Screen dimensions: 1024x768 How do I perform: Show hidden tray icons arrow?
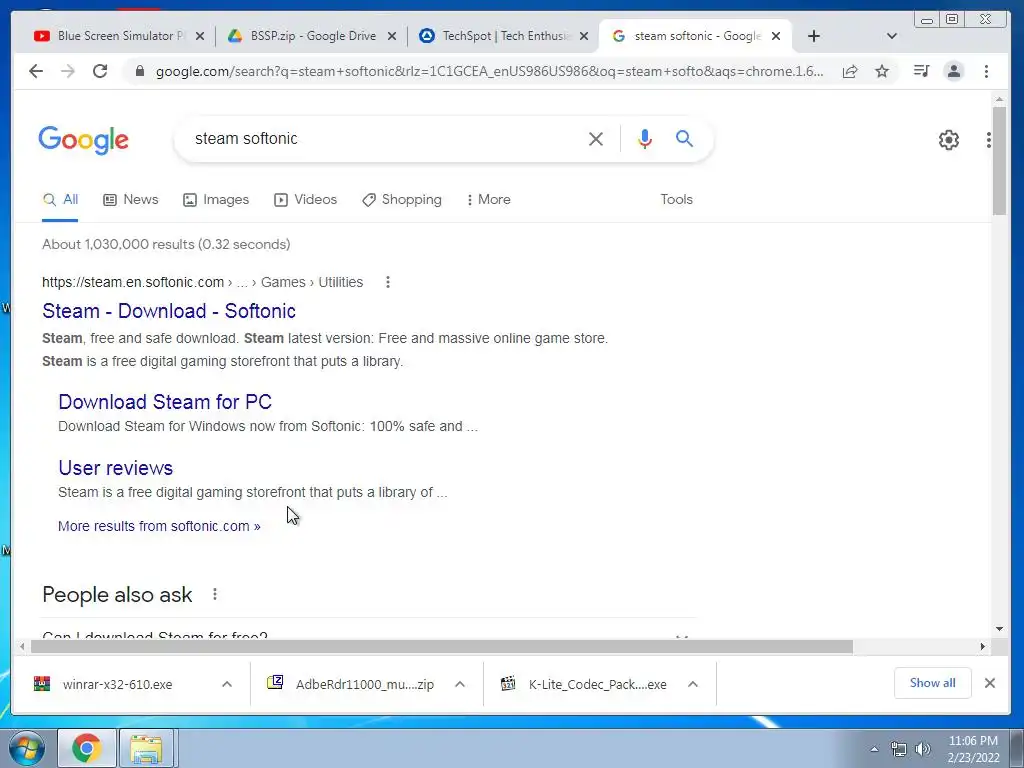click(x=874, y=749)
